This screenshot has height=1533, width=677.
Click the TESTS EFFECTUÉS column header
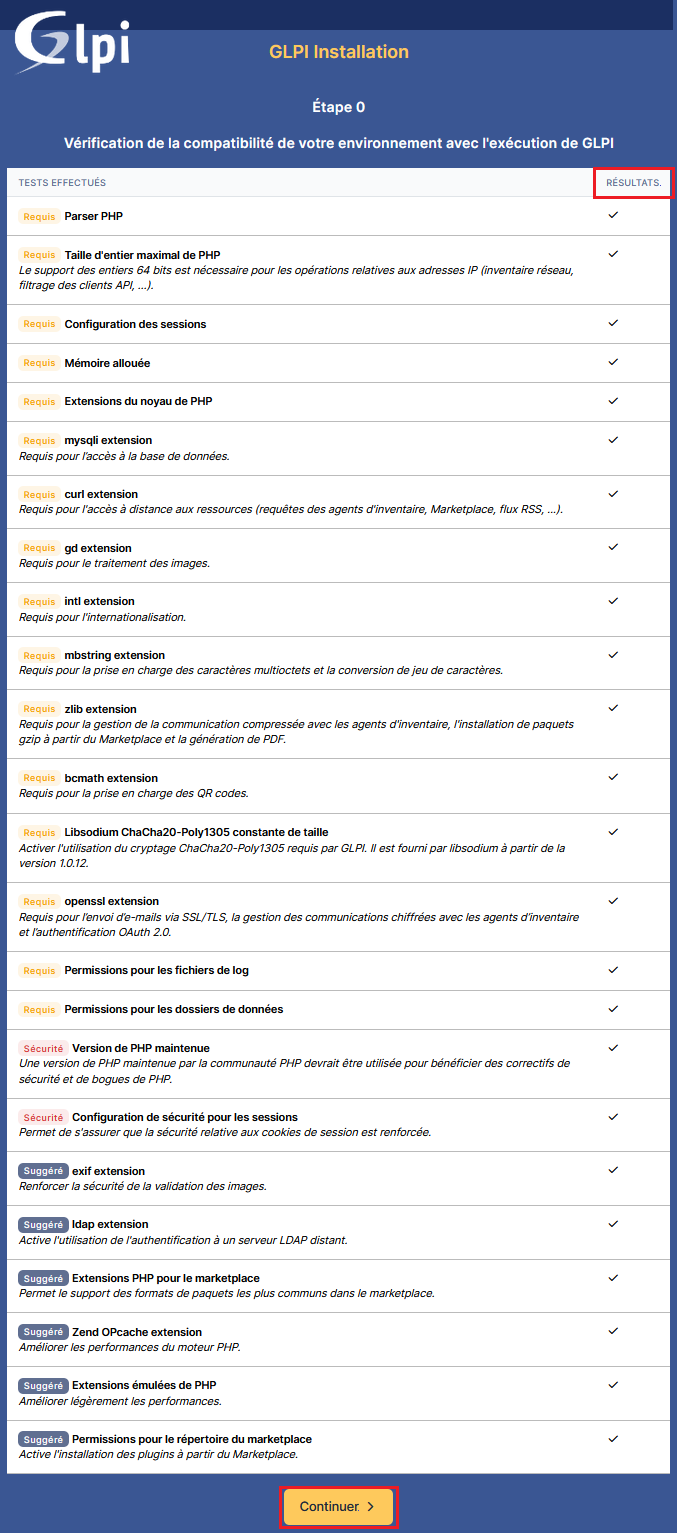(x=62, y=183)
